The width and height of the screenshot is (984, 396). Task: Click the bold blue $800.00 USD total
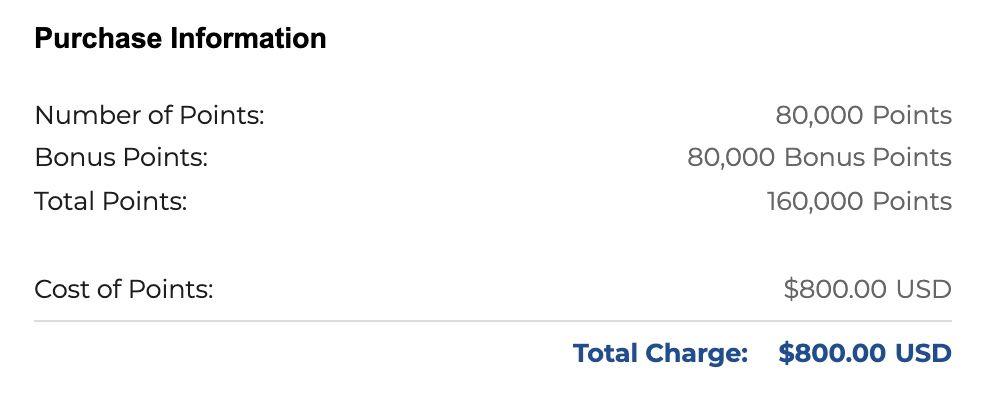coord(865,353)
